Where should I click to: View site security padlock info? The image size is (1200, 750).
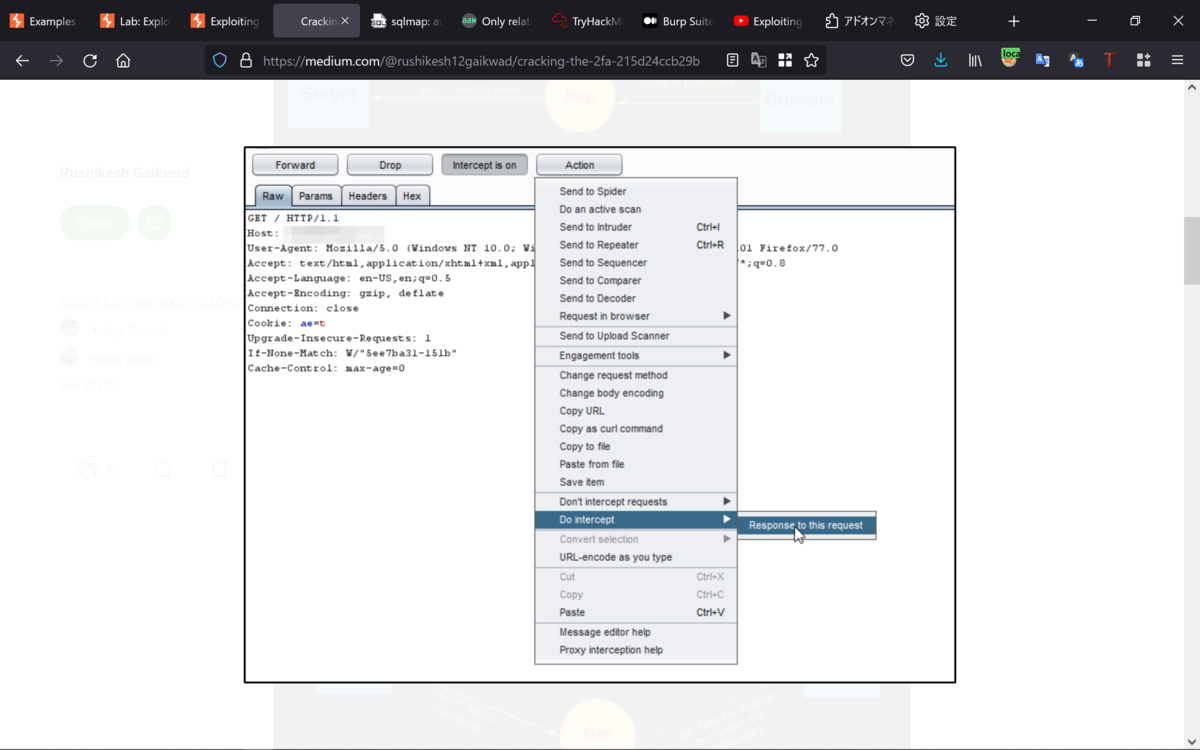[245, 61]
